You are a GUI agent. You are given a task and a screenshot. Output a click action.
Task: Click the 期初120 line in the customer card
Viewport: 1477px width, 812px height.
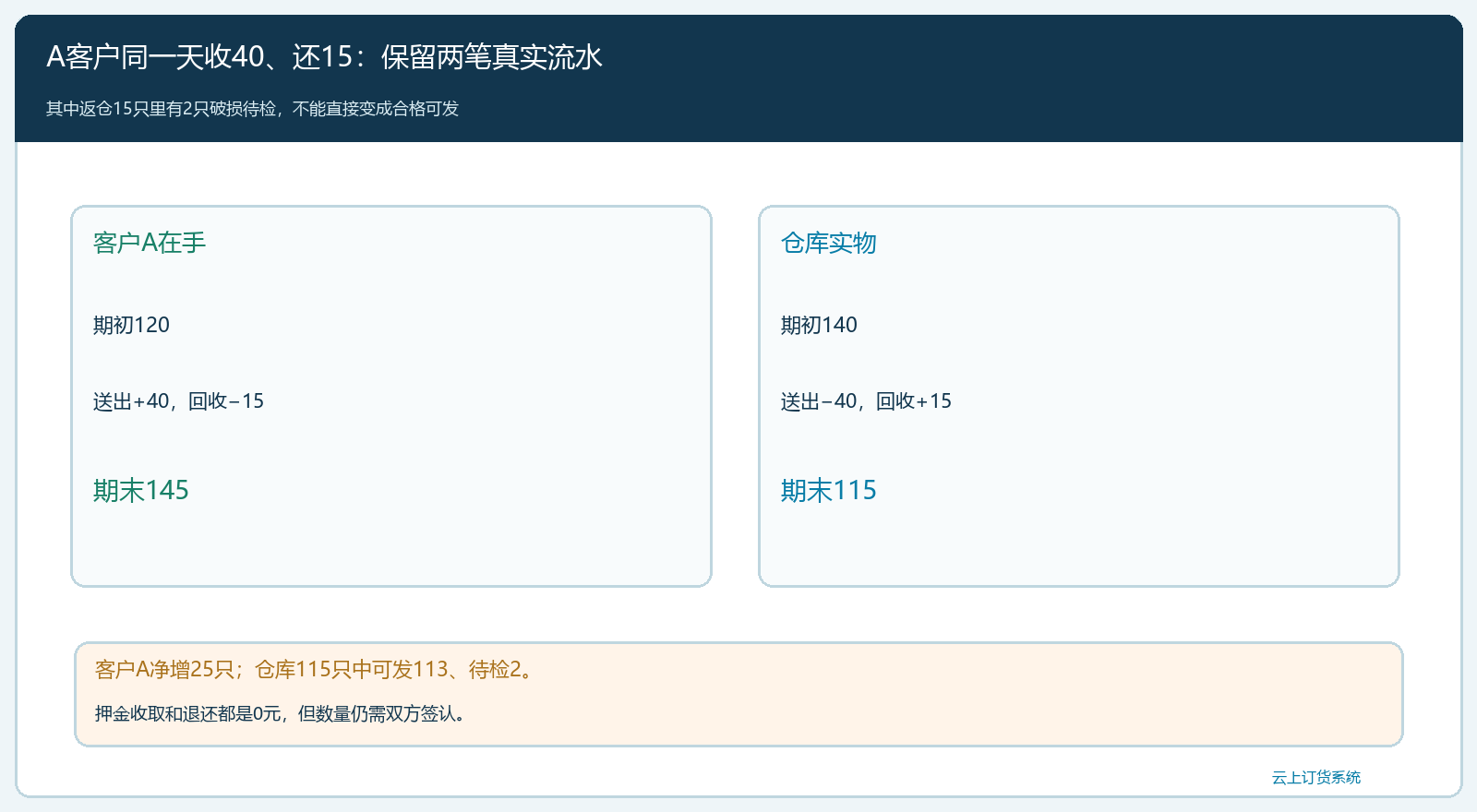(x=132, y=325)
